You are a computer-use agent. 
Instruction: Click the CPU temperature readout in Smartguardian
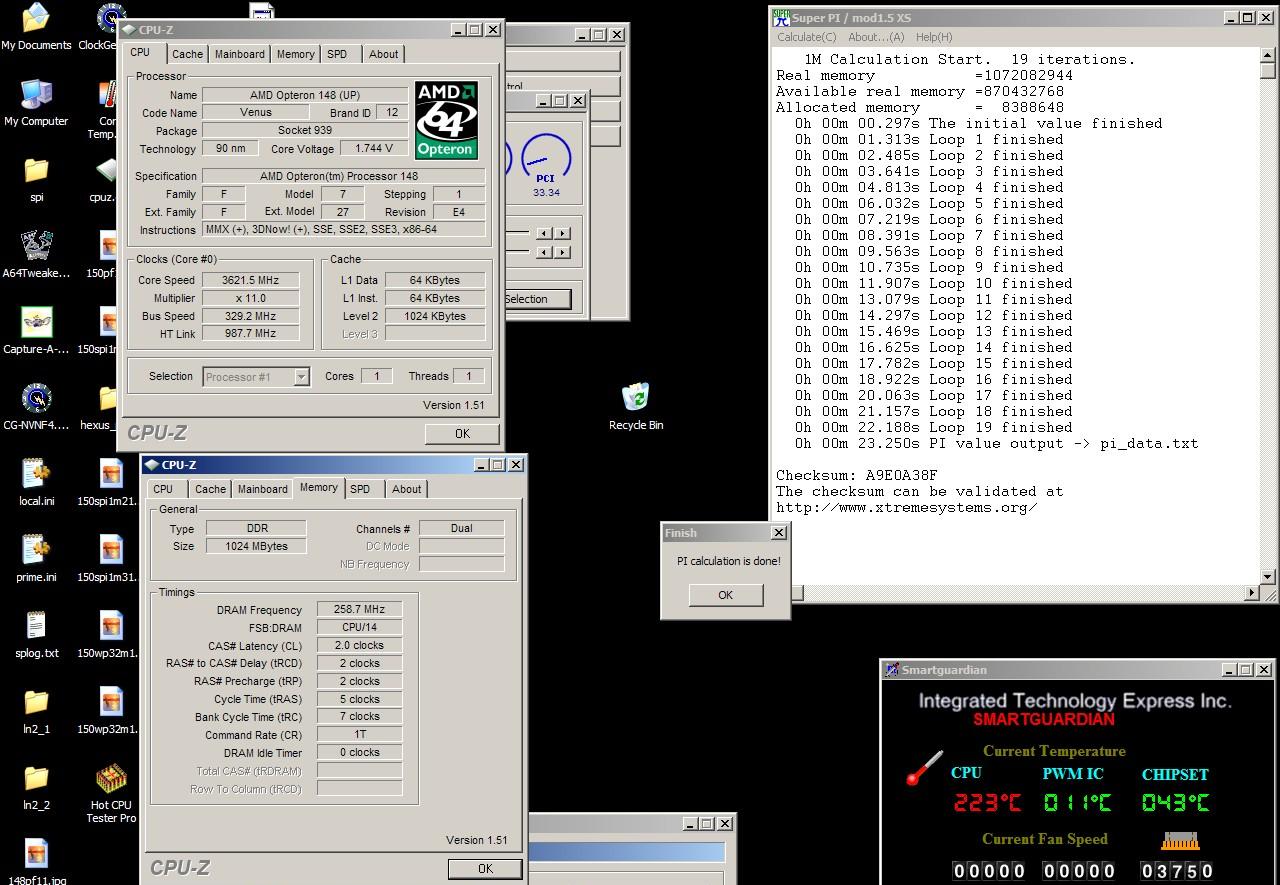click(988, 802)
